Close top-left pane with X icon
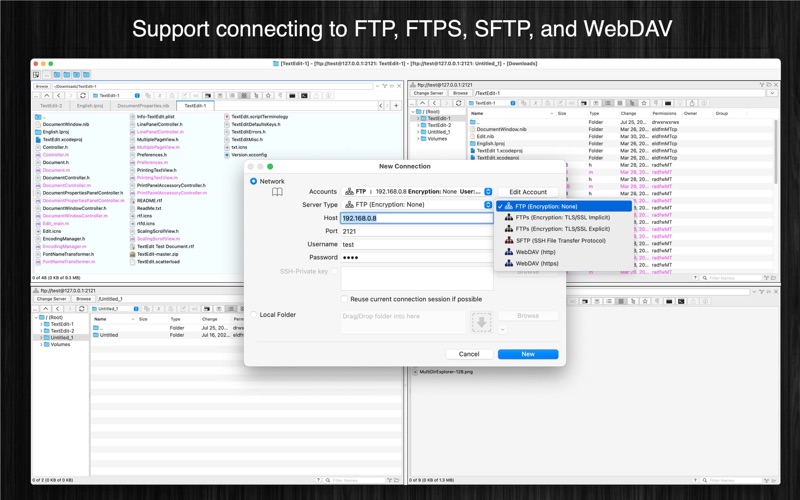800x500 pixels. coord(399,86)
